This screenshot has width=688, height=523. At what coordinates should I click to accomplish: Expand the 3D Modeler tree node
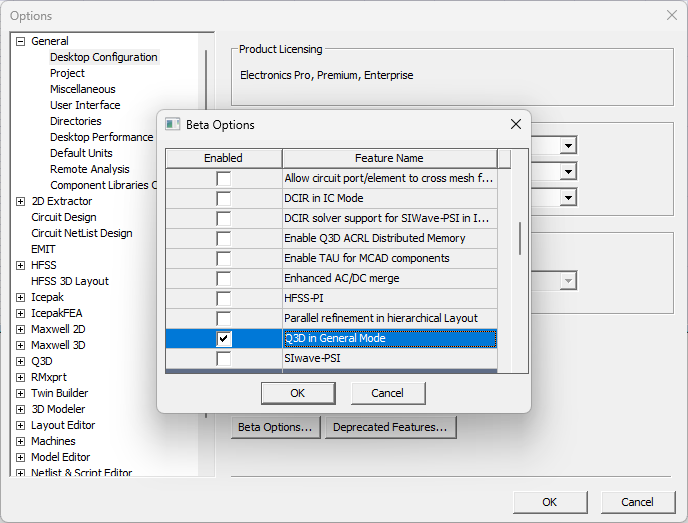pyautogui.click(x=20, y=409)
